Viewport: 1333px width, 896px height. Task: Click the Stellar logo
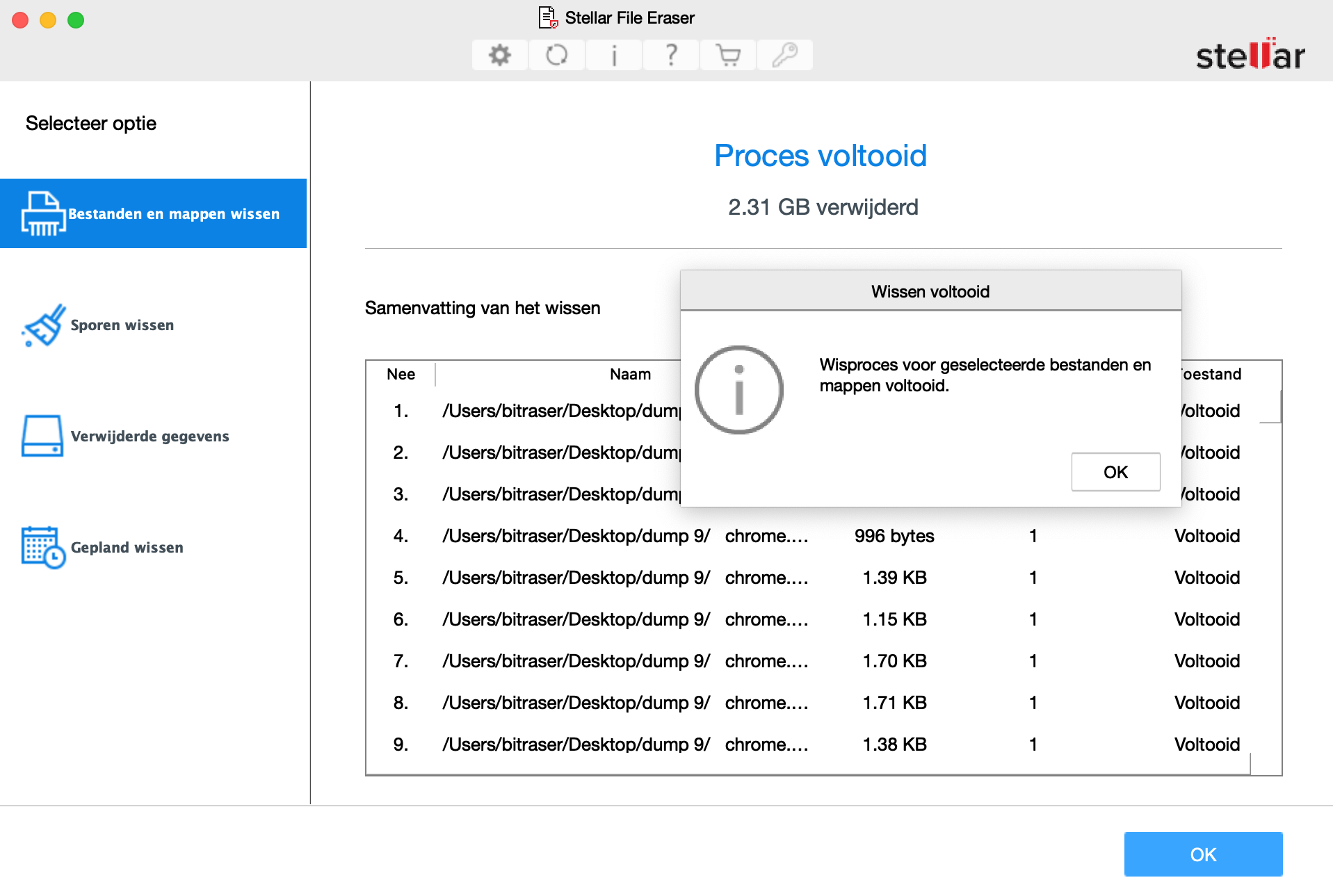tap(1250, 54)
